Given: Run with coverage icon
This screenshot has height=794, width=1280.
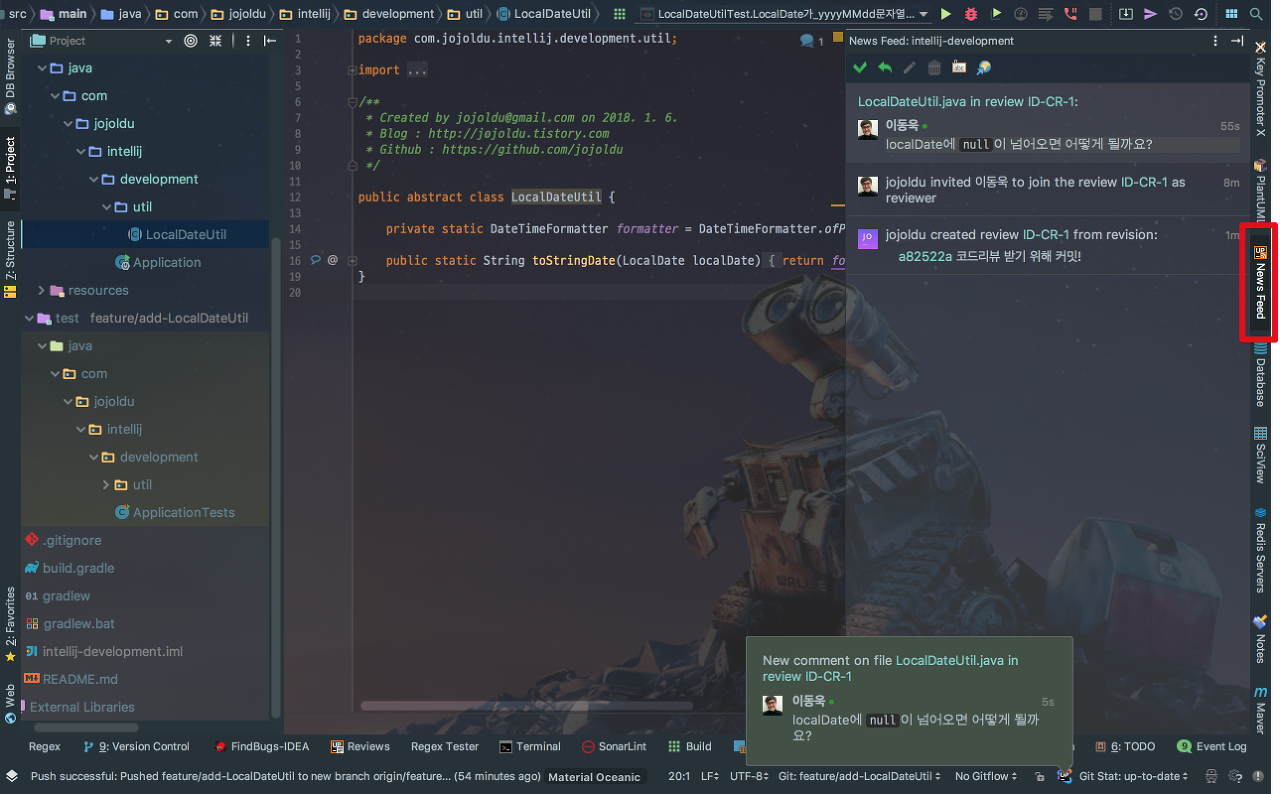Looking at the screenshot, I should 996,14.
